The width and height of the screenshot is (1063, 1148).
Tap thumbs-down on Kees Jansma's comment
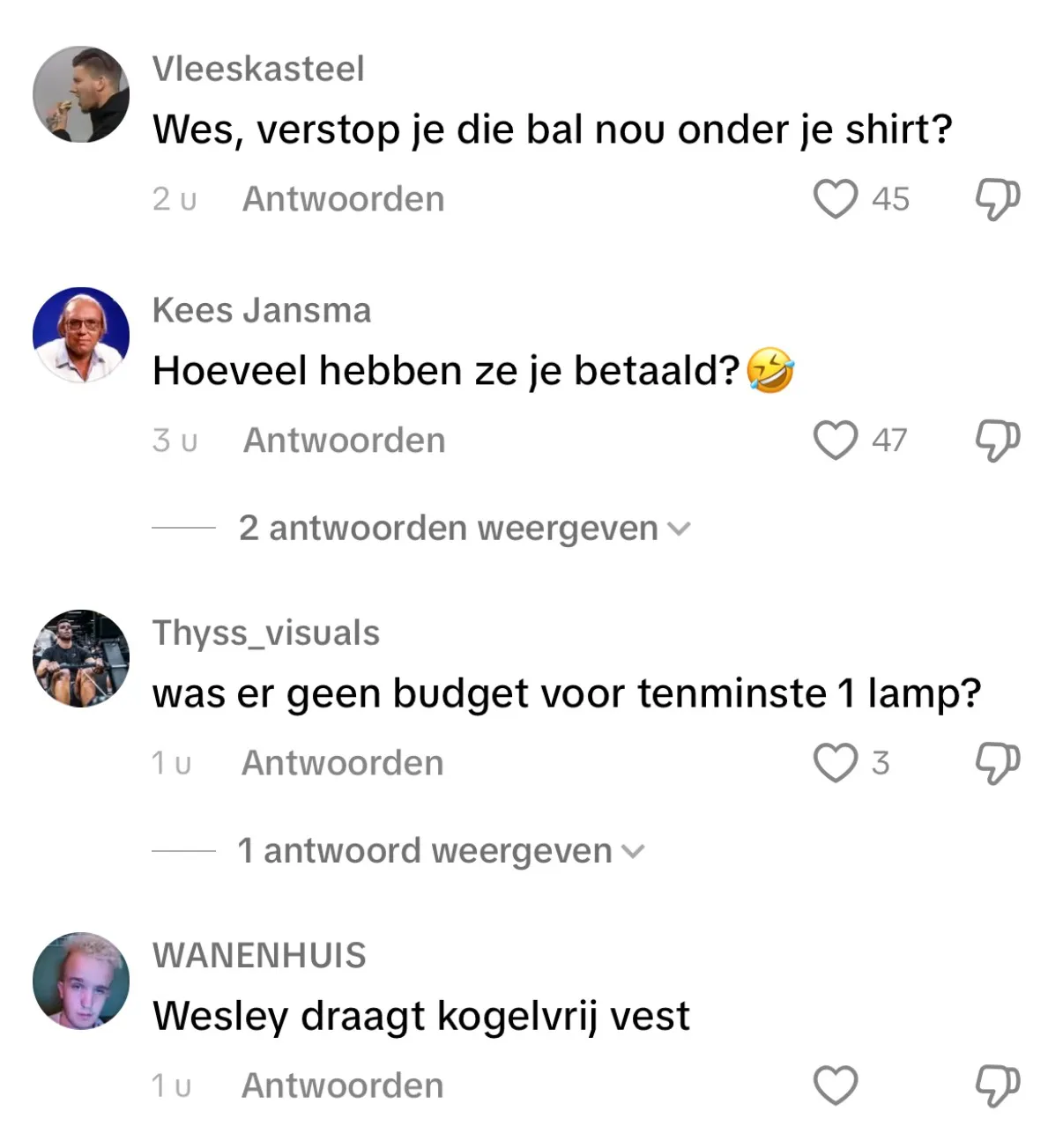[x=997, y=441]
